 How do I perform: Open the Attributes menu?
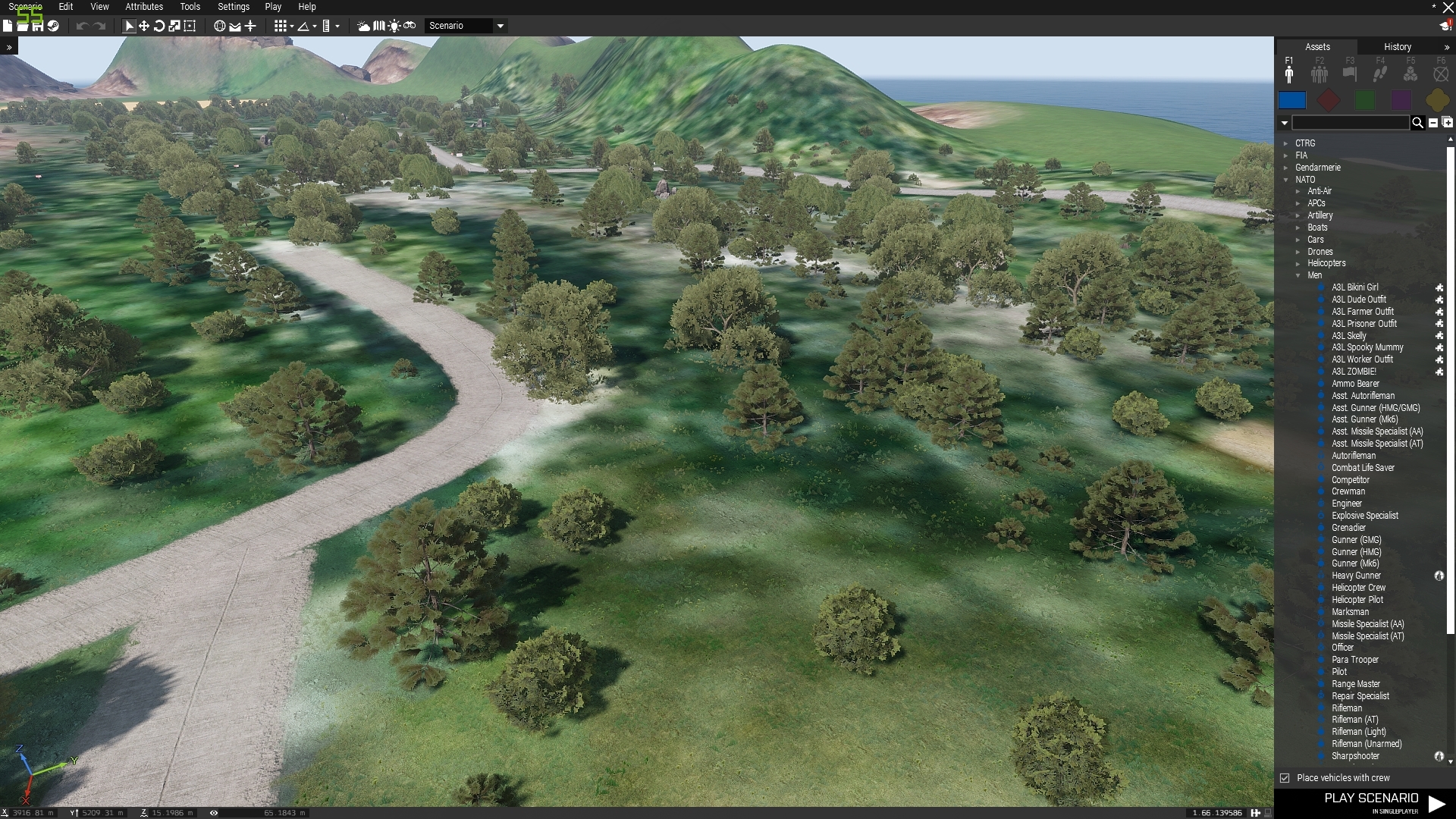(x=144, y=7)
